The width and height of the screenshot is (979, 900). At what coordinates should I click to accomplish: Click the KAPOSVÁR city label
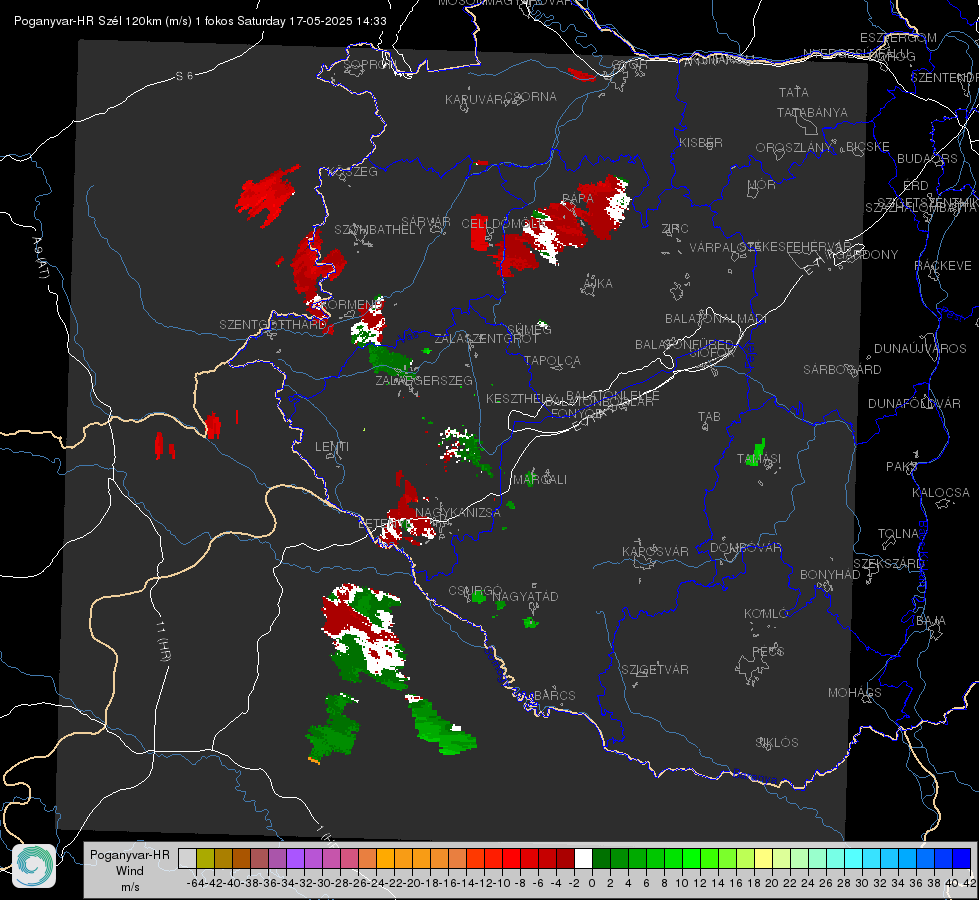(x=655, y=552)
